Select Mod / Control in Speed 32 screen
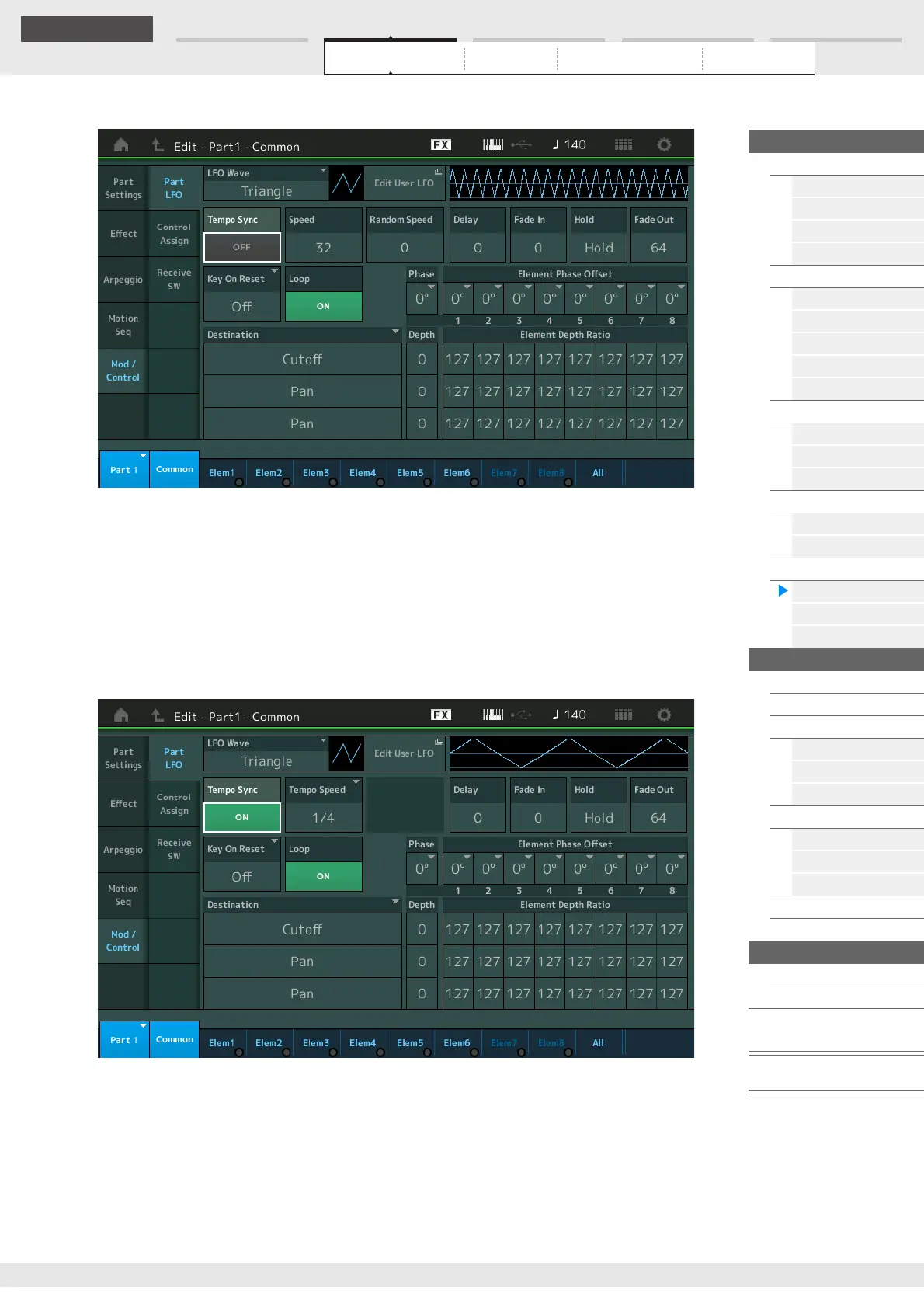The image size is (924, 1308). click(123, 370)
